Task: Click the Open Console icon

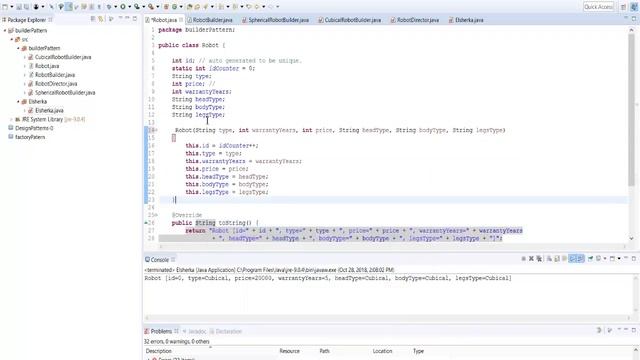Action: pos(612,258)
